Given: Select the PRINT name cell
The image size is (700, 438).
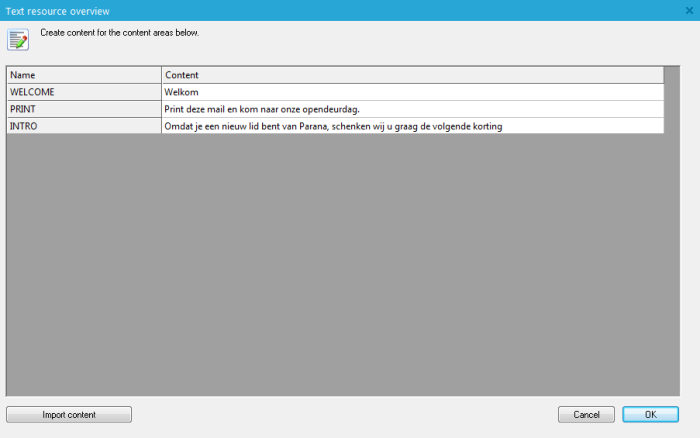Looking at the screenshot, I should [x=83, y=109].
